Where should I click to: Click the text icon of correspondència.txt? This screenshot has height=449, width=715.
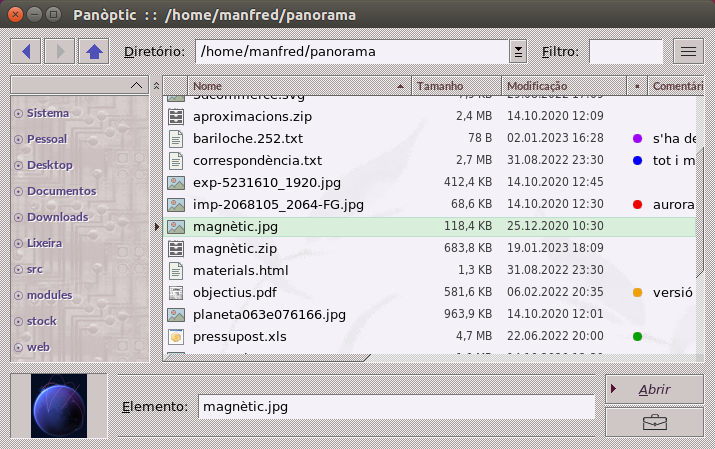click(176, 160)
